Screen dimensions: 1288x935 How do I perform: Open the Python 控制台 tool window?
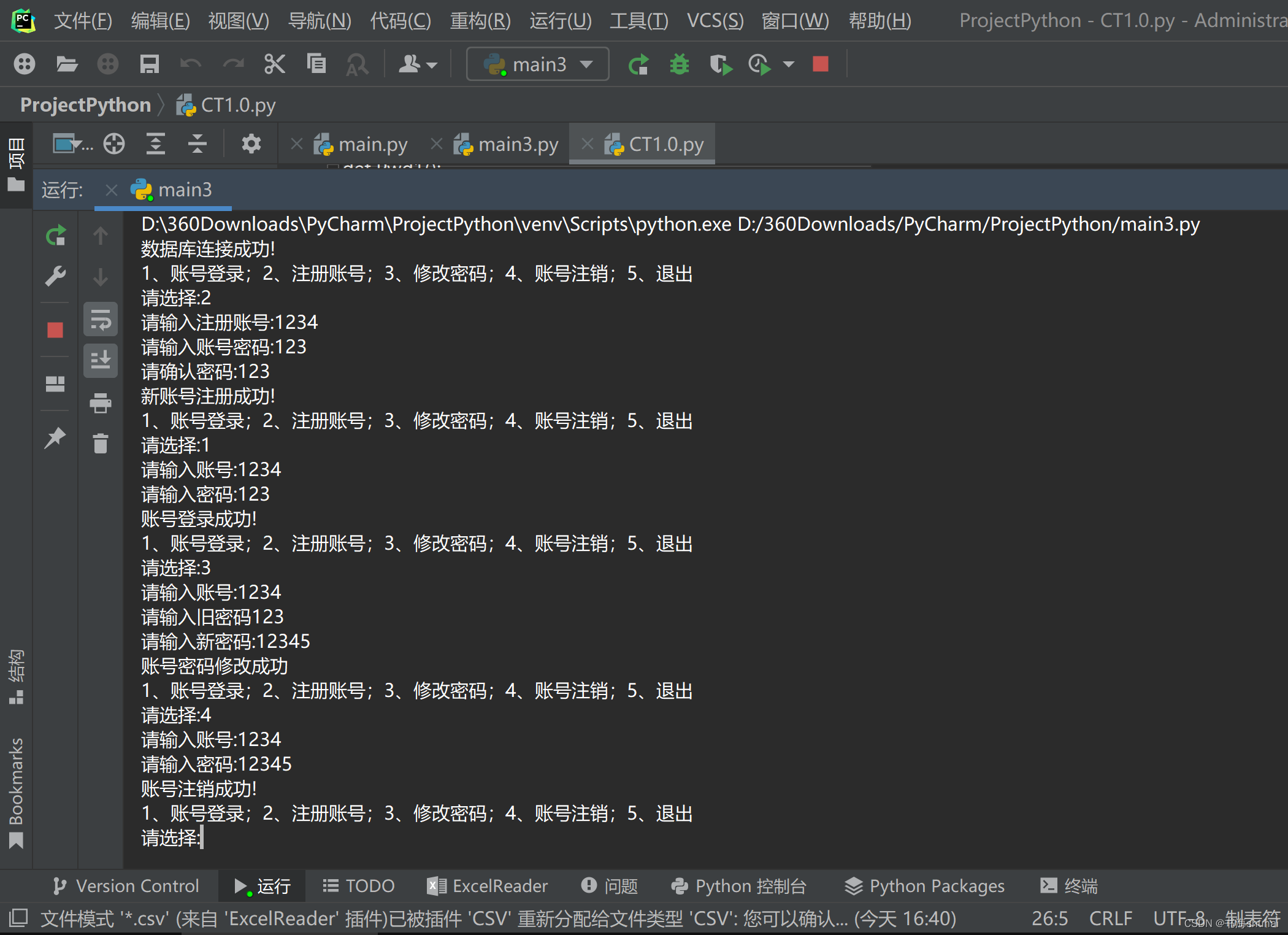click(x=738, y=886)
